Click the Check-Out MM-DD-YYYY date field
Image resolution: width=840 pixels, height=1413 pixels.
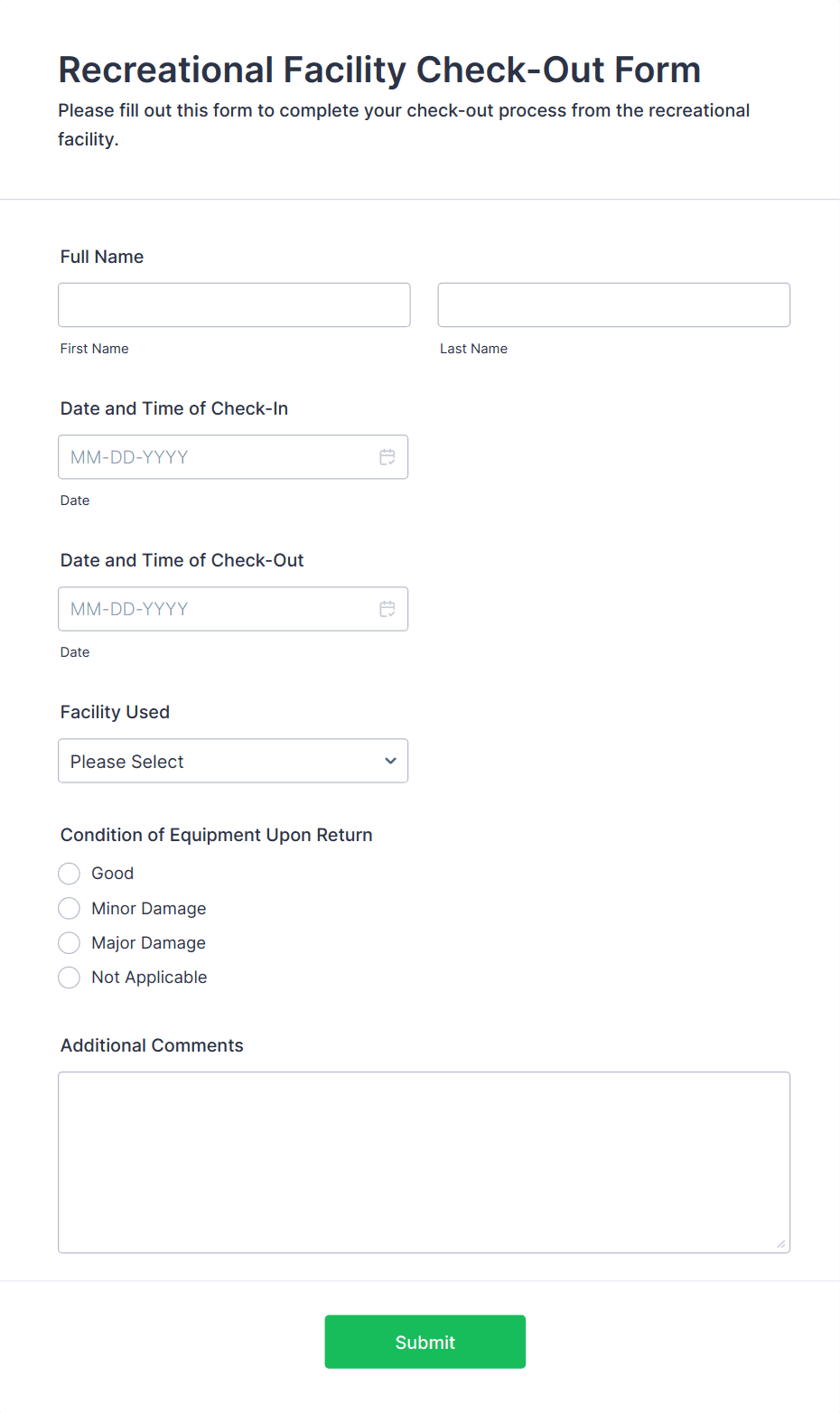tap(217, 609)
